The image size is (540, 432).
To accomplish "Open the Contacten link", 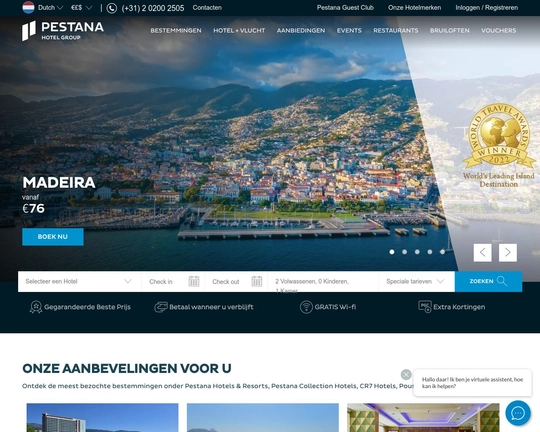I will [207, 8].
